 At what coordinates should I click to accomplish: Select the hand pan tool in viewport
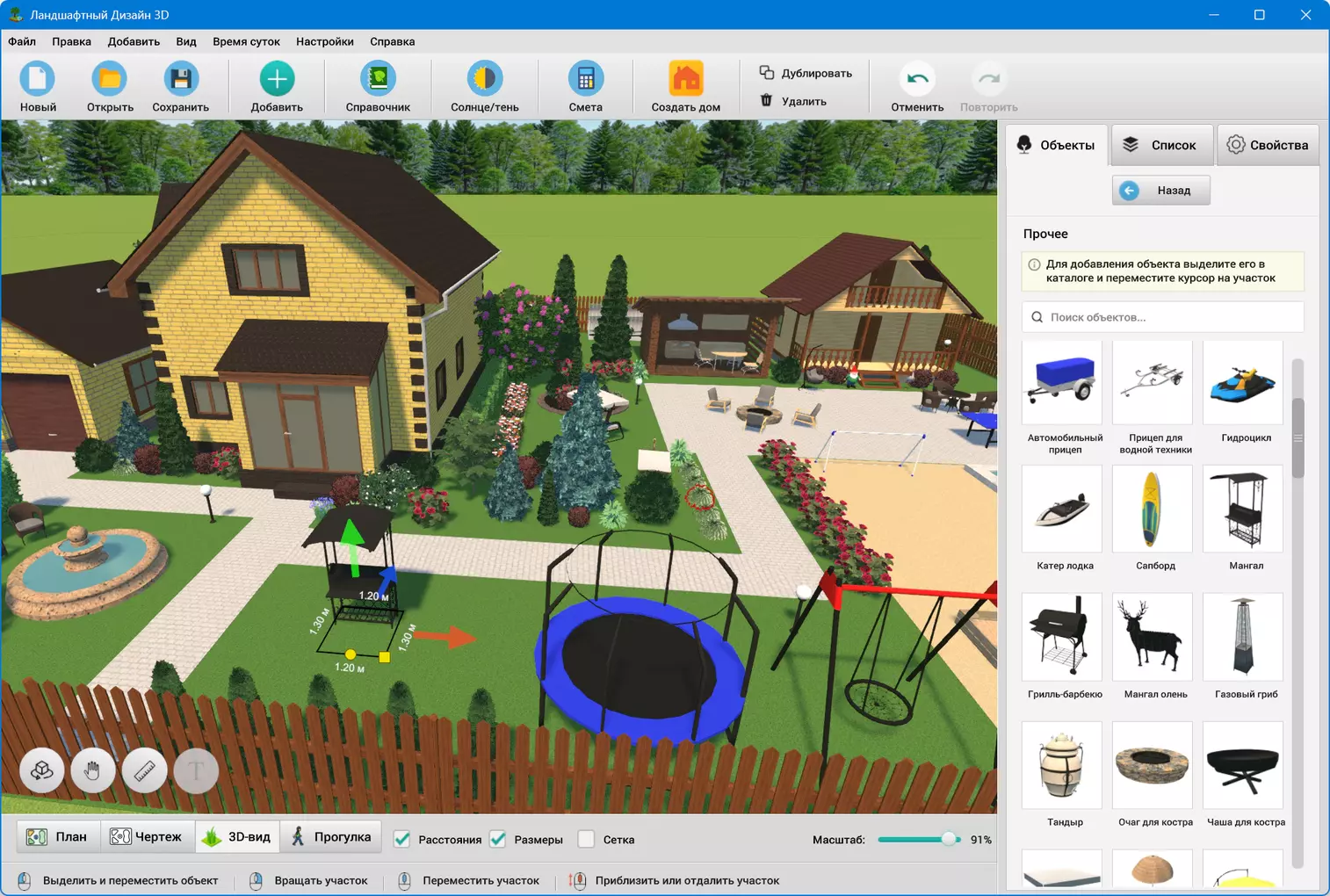93,770
